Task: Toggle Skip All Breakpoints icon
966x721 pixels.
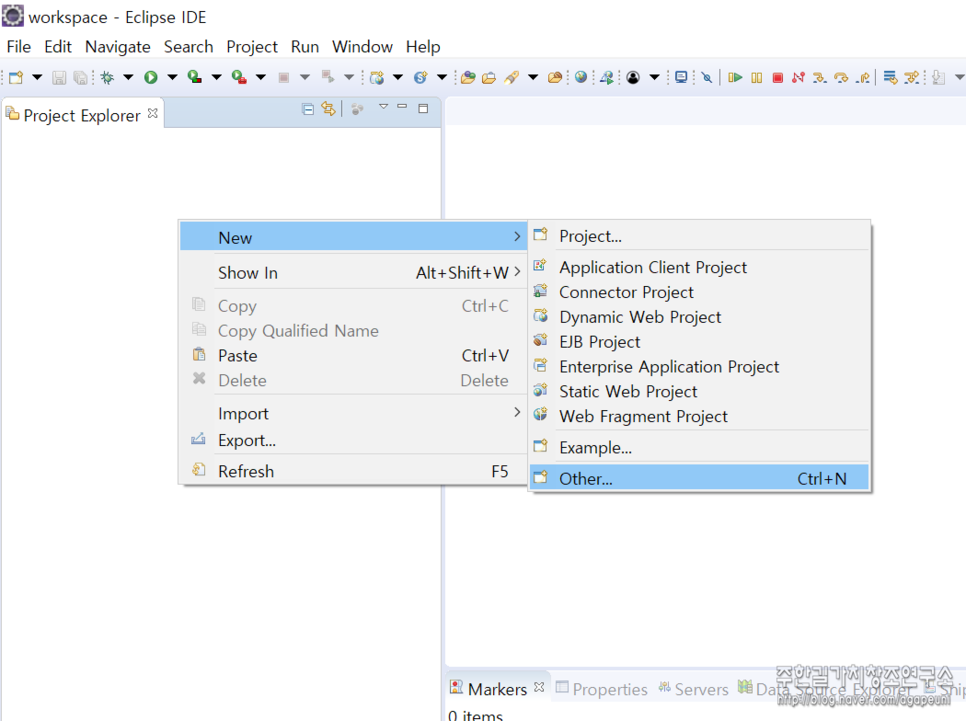Action: tap(707, 77)
